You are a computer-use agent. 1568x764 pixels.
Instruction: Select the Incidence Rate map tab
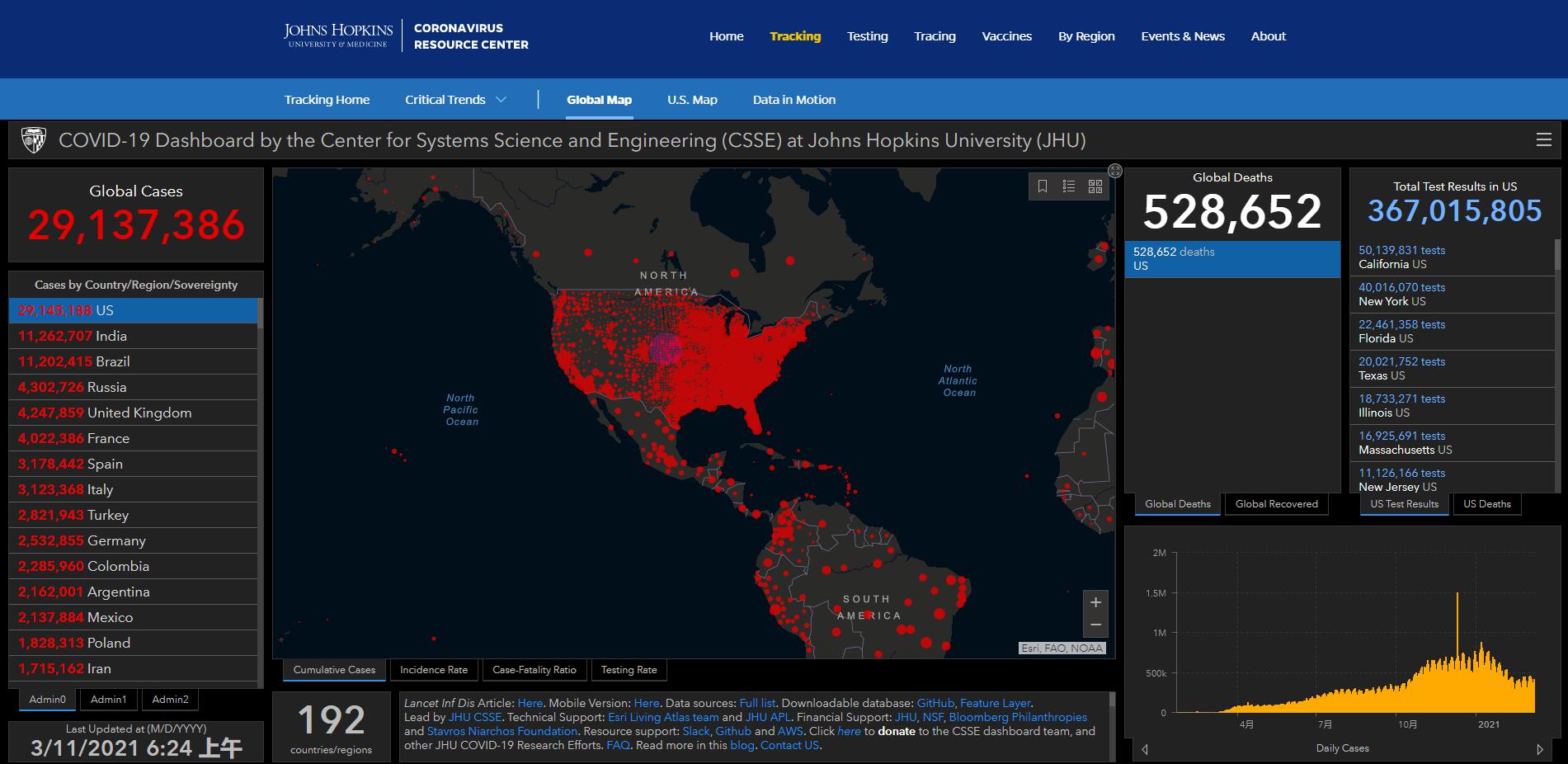[x=434, y=670]
